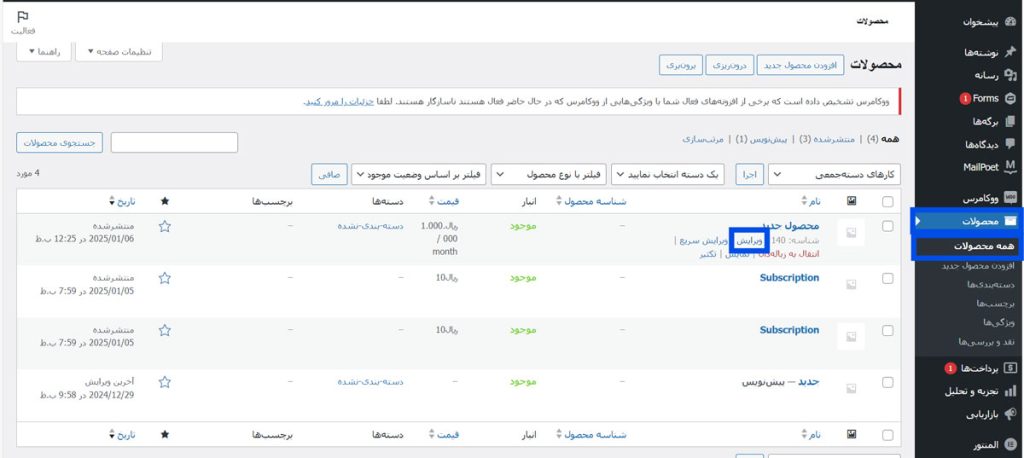
Task: Click the '4 مورد' item count text
Action: [28, 173]
